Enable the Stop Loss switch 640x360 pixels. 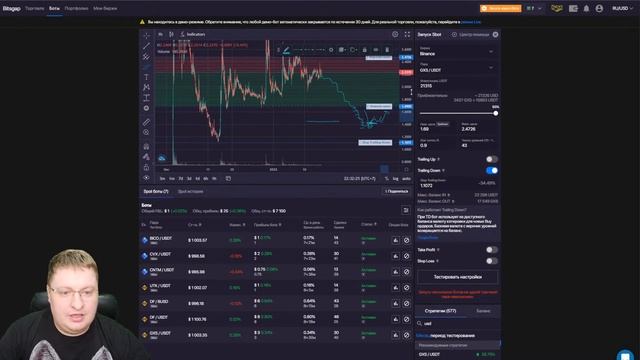click(492, 260)
